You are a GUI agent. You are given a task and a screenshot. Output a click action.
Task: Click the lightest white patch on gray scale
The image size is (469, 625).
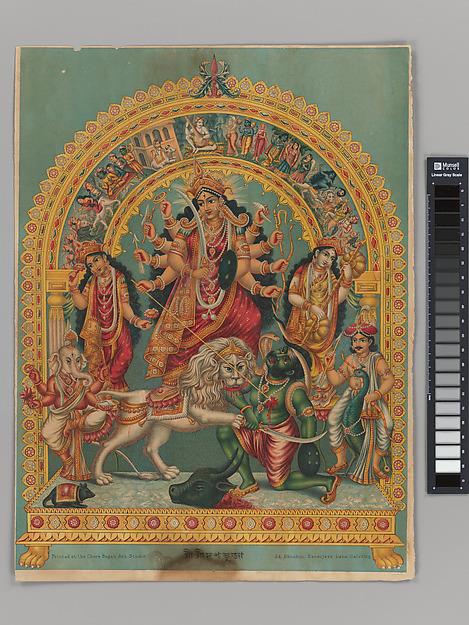point(447,466)
